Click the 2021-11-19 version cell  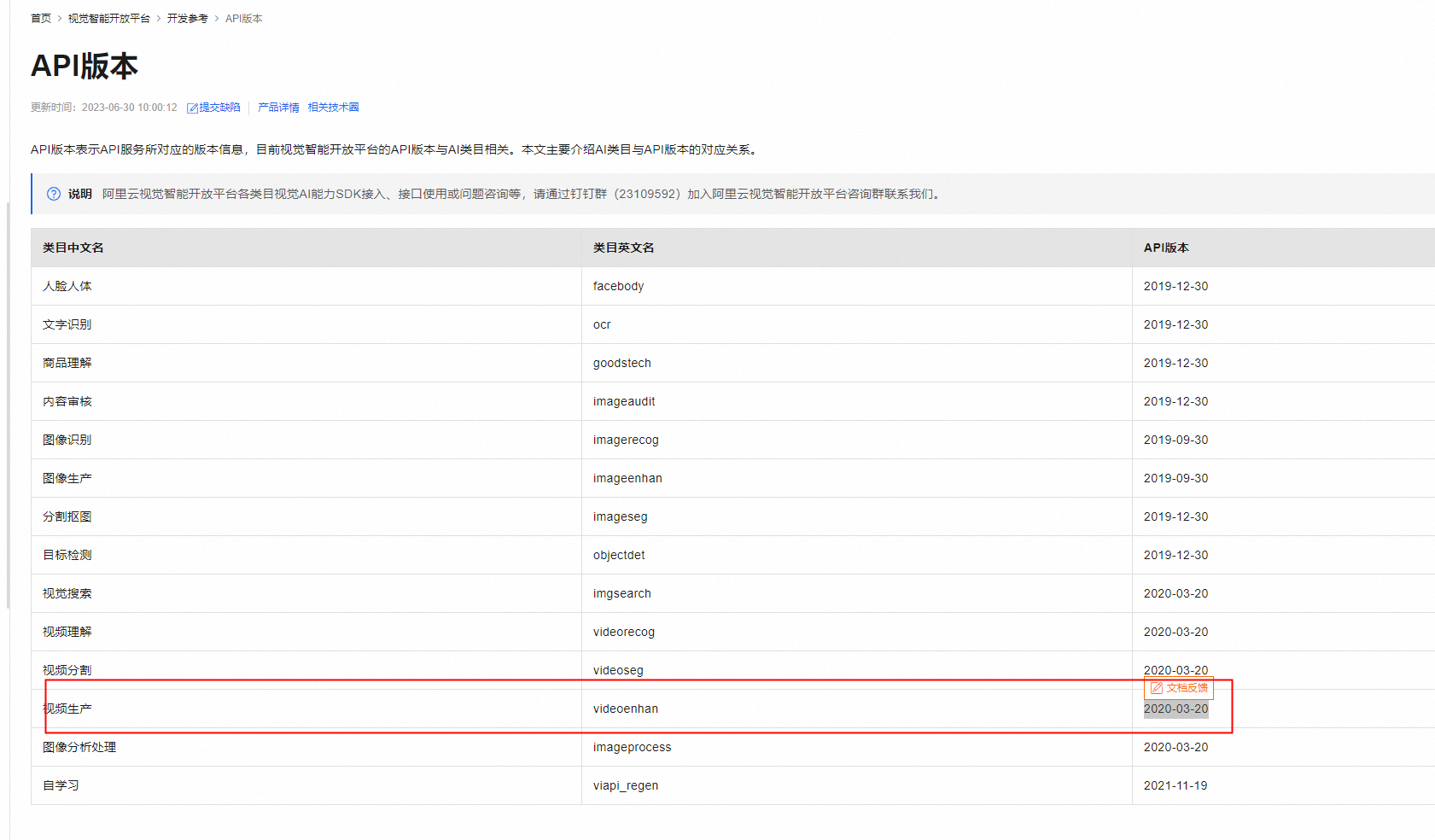click(1284, 785)
